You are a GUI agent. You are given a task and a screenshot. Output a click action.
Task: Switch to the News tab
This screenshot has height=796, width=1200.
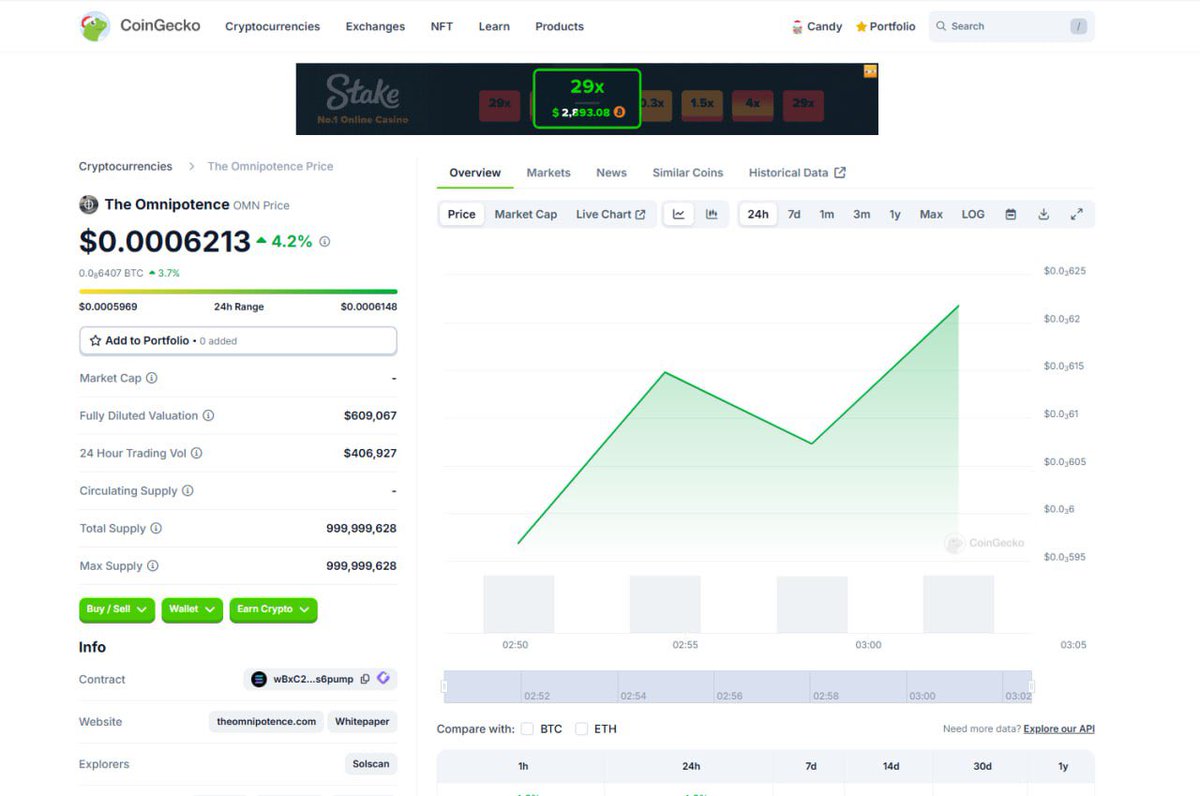[611, 173]
